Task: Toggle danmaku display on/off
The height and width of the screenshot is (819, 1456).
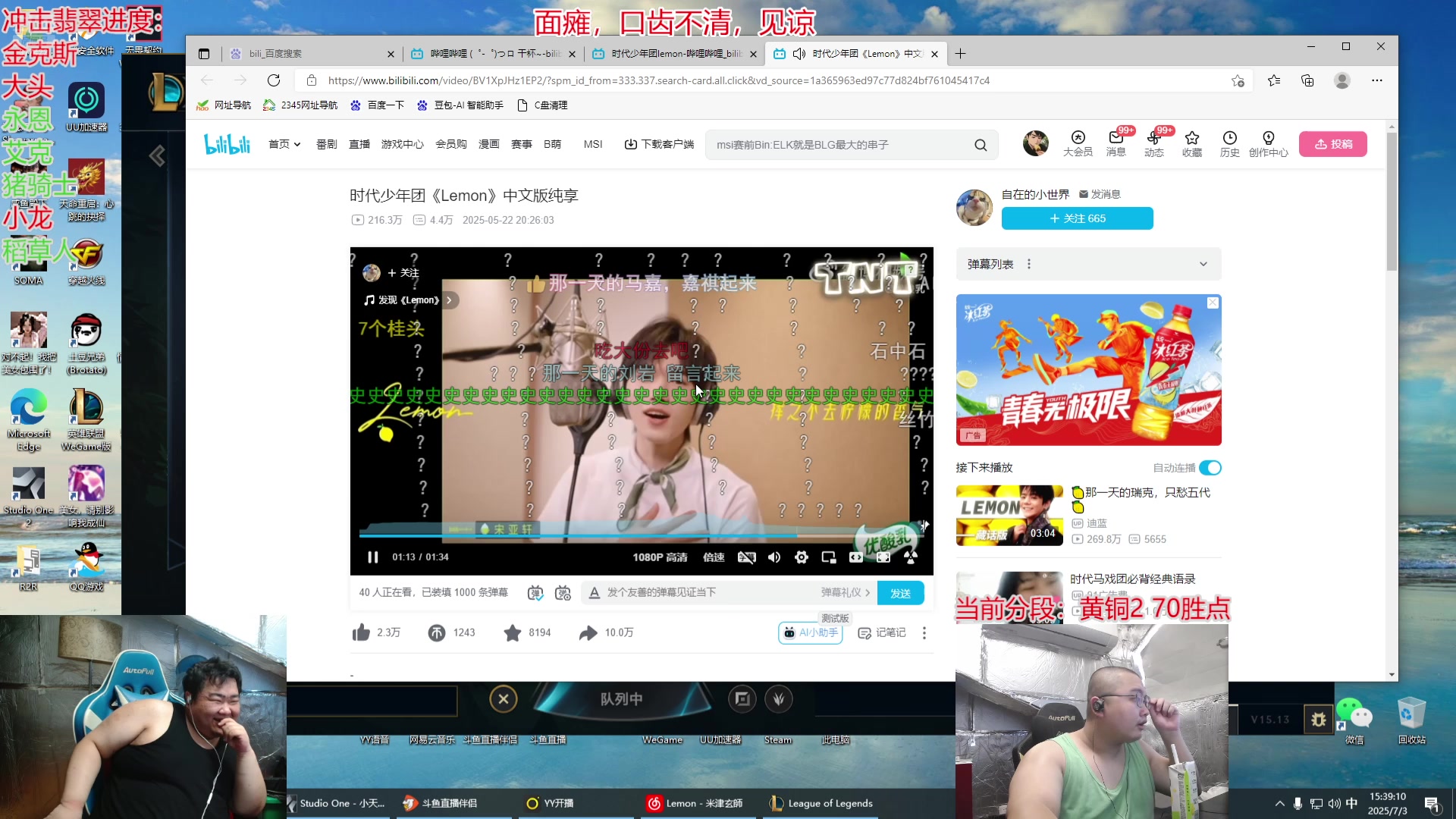Action: point(535,593)
